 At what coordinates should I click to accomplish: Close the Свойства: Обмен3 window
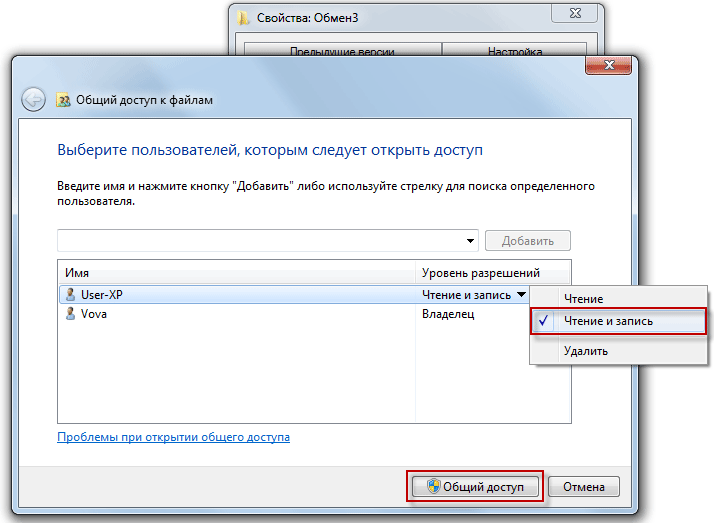[575, 13]
